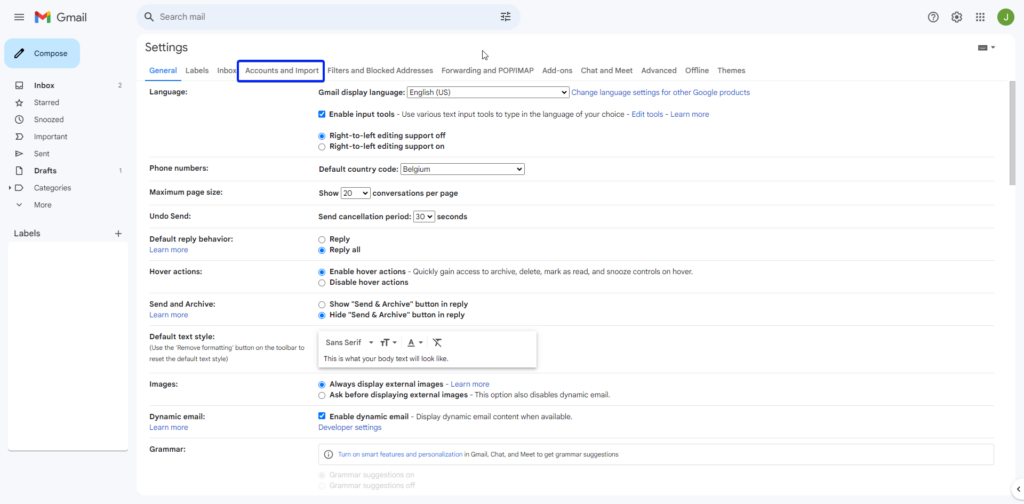Click the search options filter icon

tap(505, 17)
